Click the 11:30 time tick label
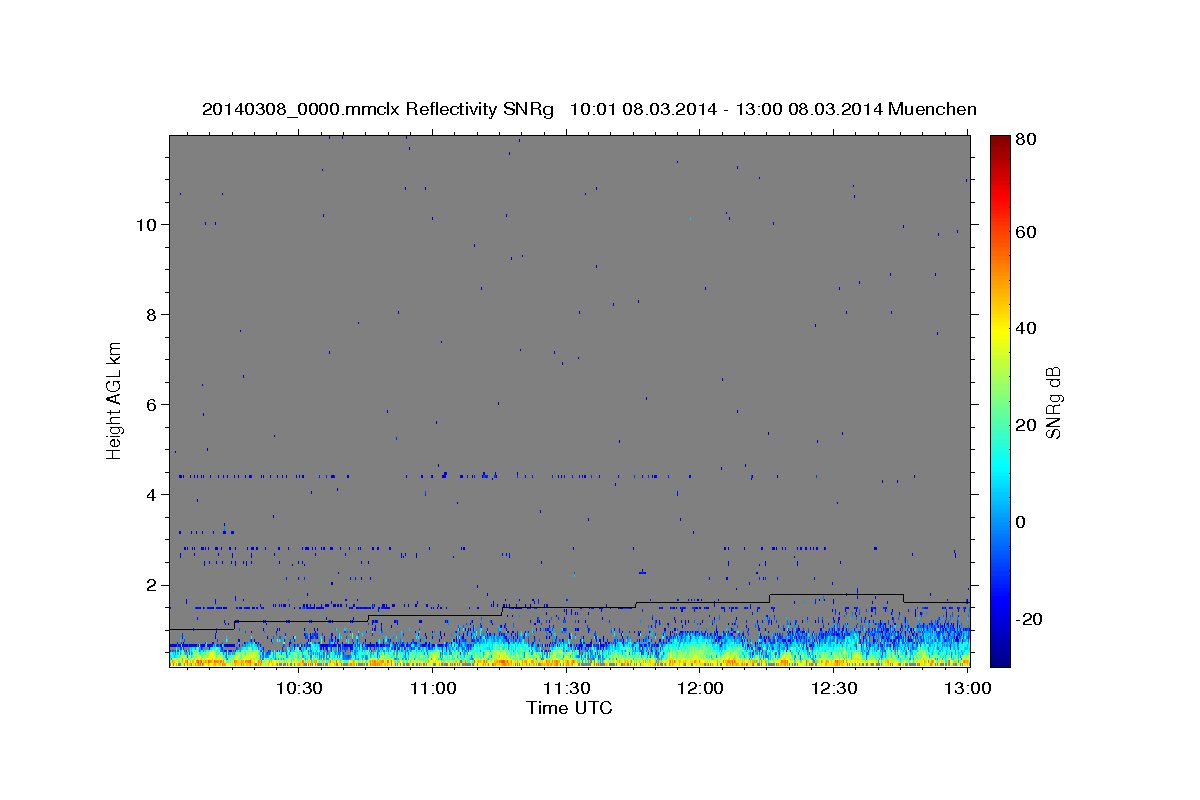Screen dimensions: 1200x800 coord(567,688)
